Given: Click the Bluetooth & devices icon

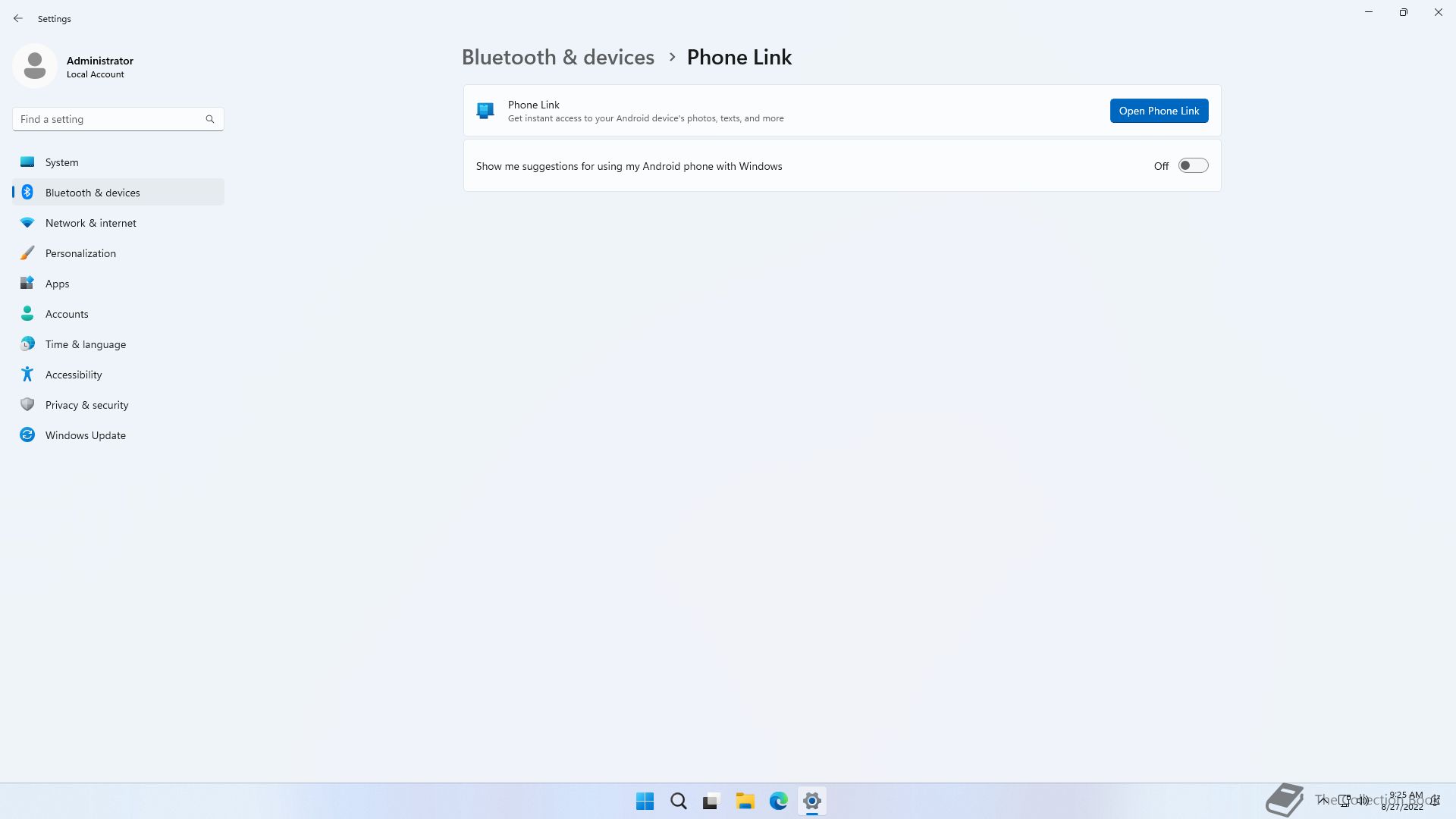Looking at the screenshot, I should [x=27, y=192].
